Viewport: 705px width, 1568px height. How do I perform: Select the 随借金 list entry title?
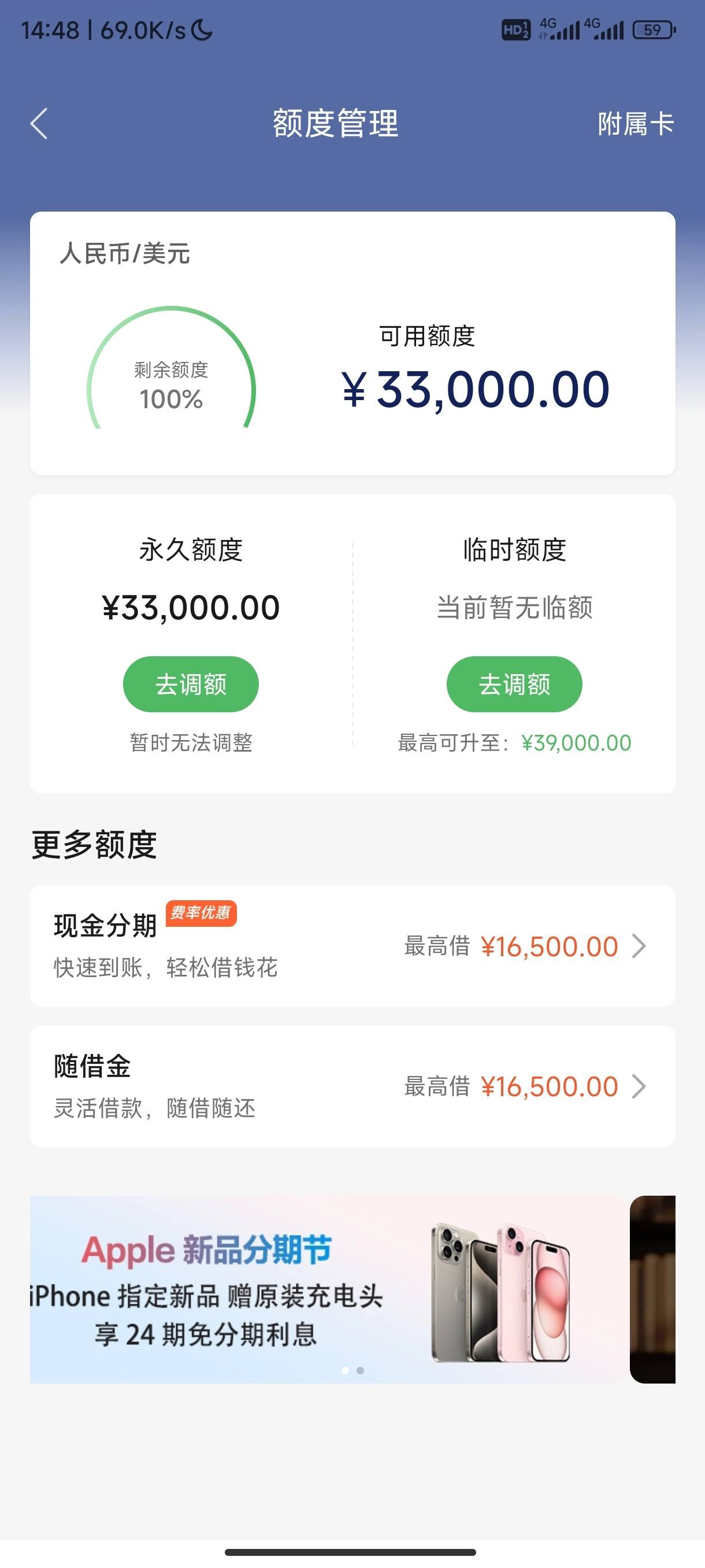coord(92,1066)
